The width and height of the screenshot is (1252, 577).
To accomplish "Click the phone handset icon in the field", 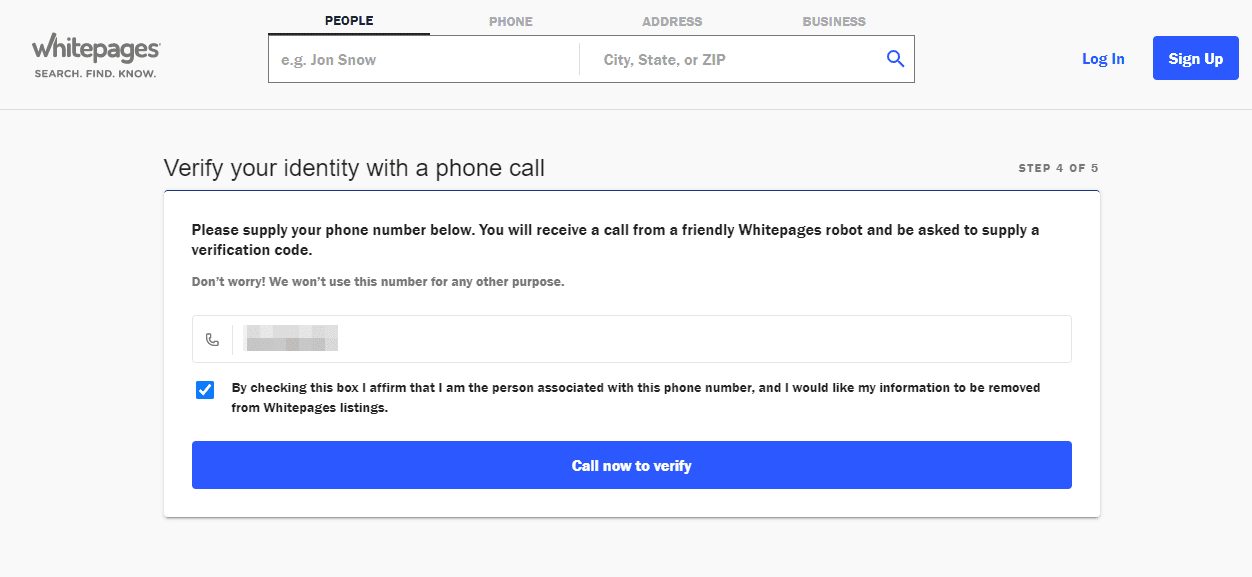I will pos(212,340).
